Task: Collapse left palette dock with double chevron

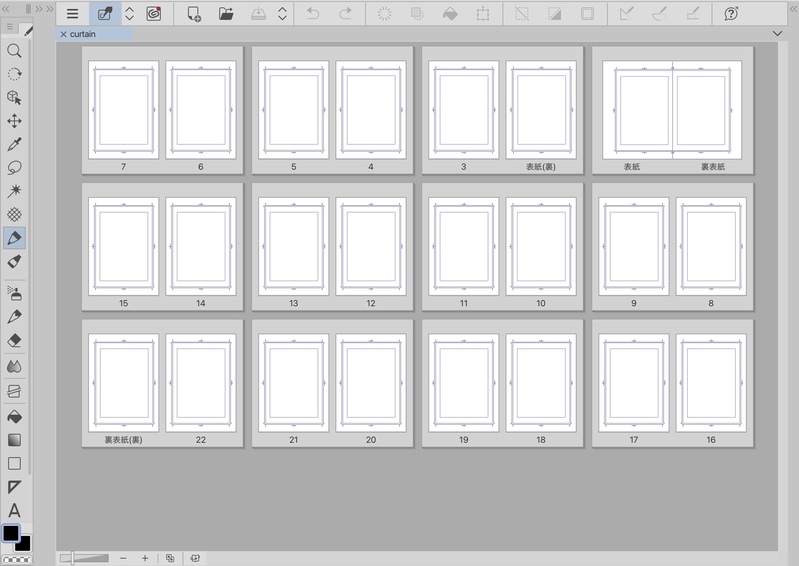Action: click(6, 9)
